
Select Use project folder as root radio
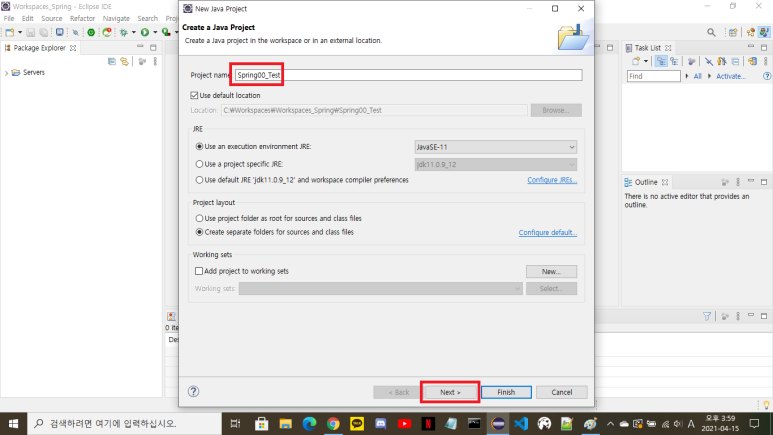click(x=199, y=218)
